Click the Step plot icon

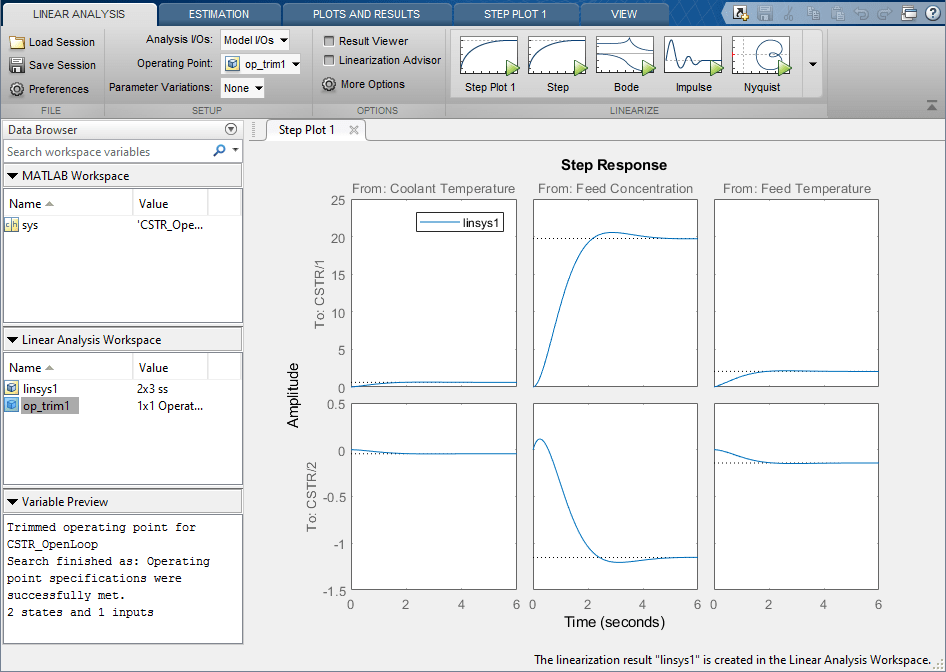point(557,56)
